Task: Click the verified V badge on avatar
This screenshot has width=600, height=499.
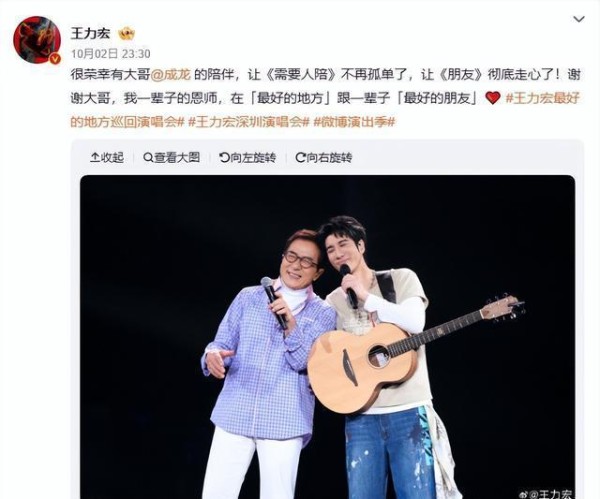Action: 55,59
